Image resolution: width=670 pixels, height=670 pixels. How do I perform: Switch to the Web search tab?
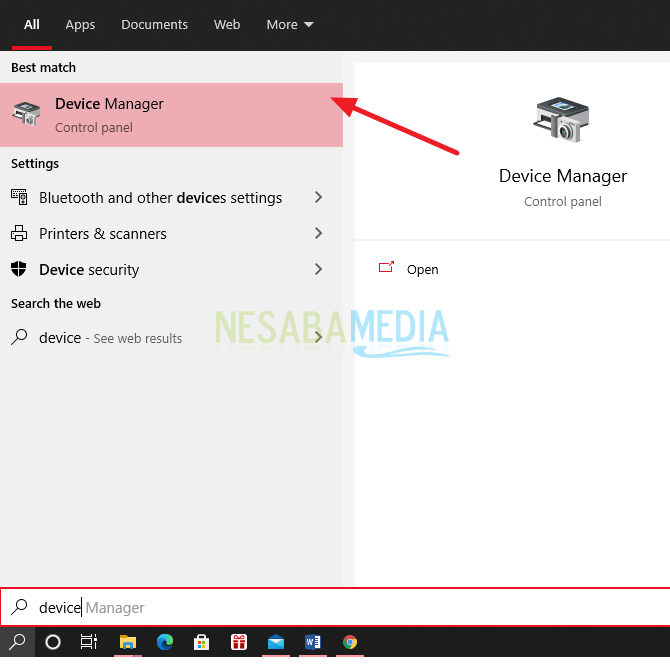(227, 25)
